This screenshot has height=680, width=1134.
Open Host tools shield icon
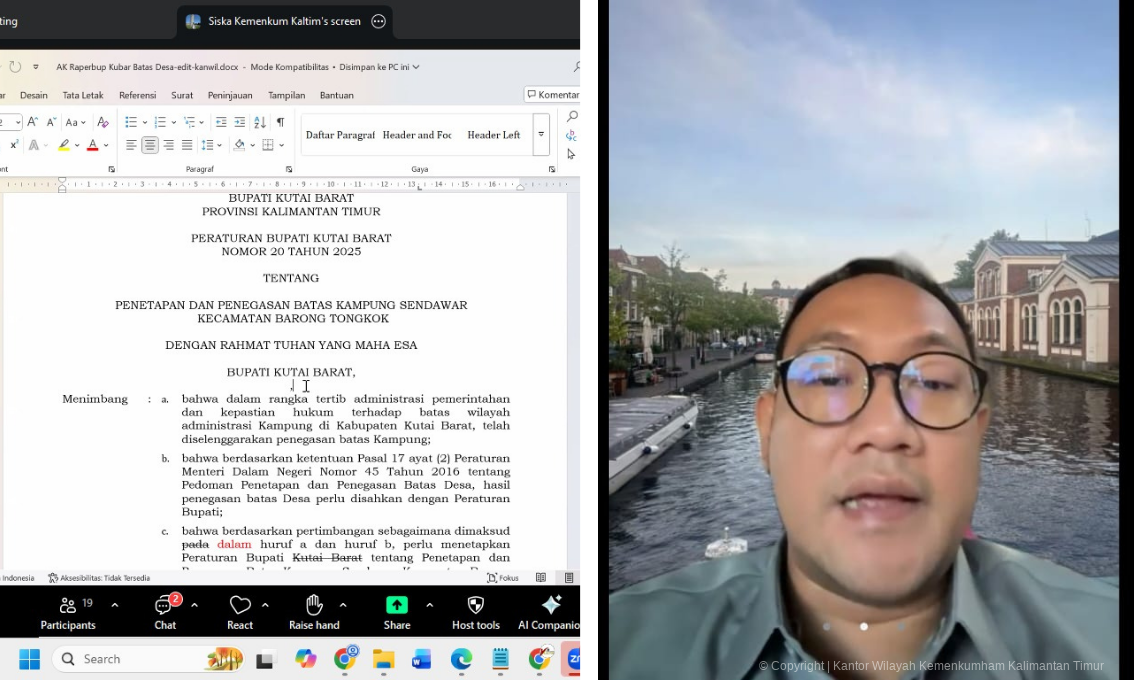[x=475, y=611]
